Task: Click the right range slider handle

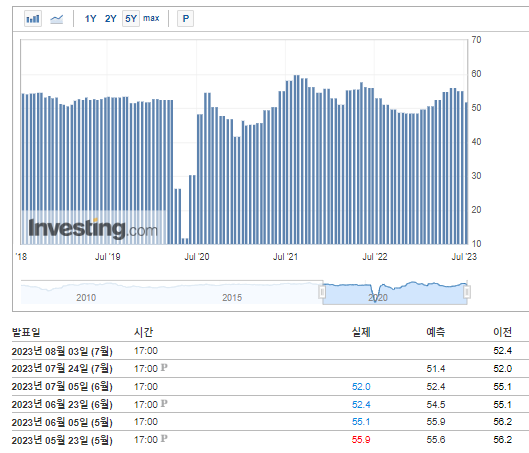Action: 467,292
